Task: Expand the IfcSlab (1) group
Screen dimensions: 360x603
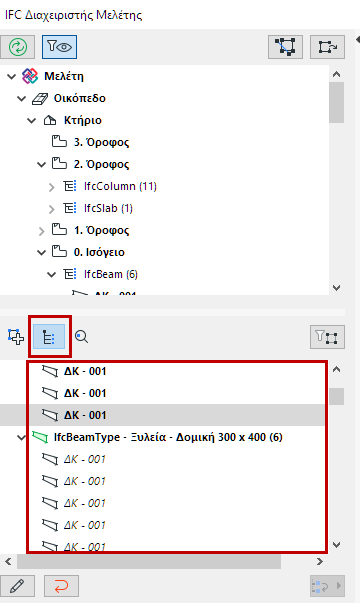Action: (52, 209)
